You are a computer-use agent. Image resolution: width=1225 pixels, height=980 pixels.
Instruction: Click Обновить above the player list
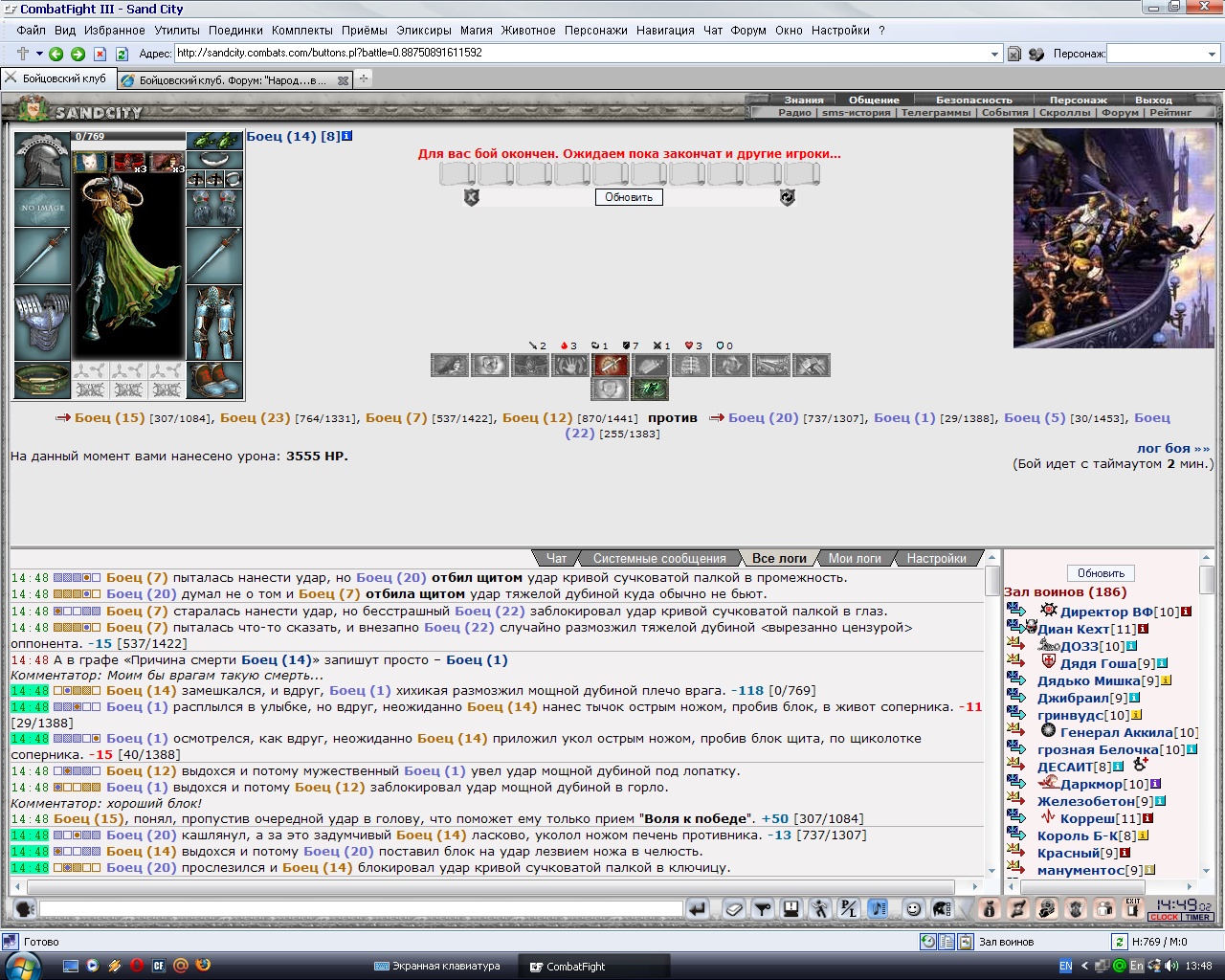tap(1101, 573)
